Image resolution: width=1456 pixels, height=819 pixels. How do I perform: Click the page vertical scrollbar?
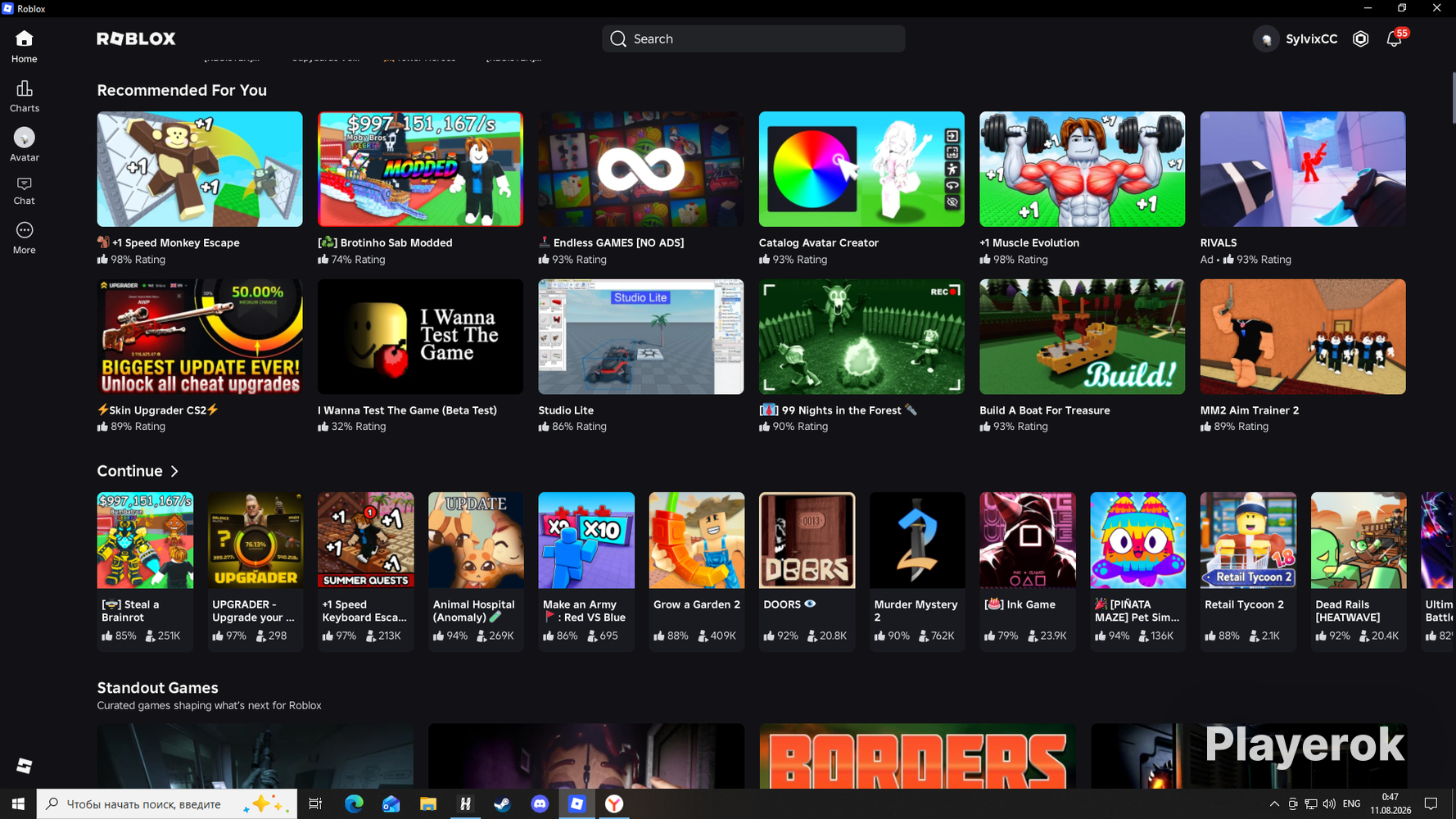pyautogui.click(x=1453, y=98)
